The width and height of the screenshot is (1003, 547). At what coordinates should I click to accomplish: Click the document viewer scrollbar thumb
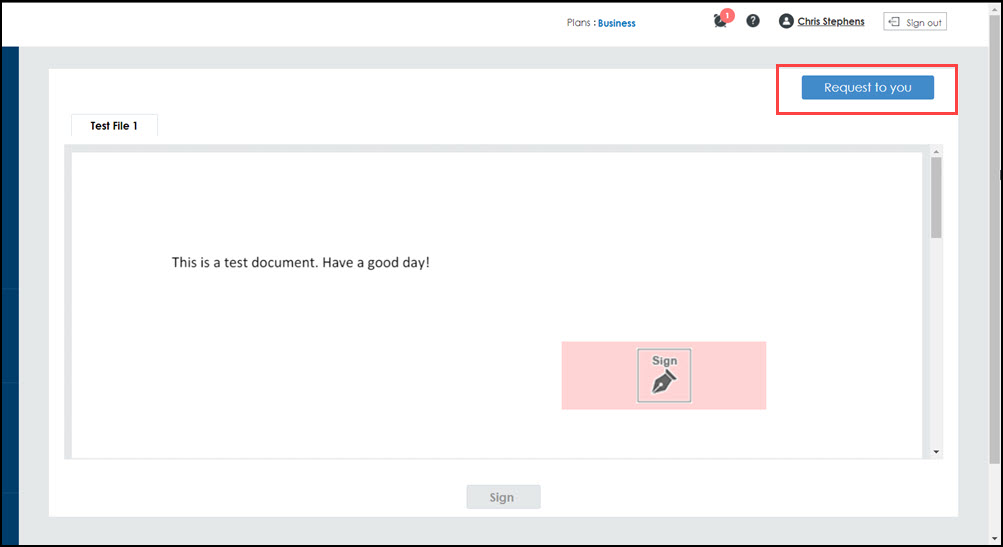(x=936, y=198)
